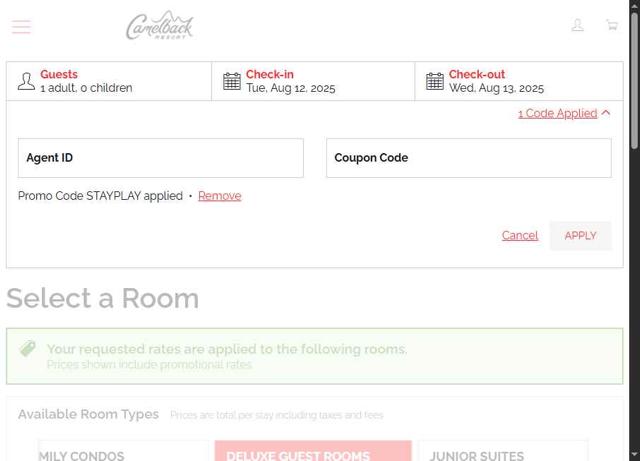Open the user account icon

[577, 25]
